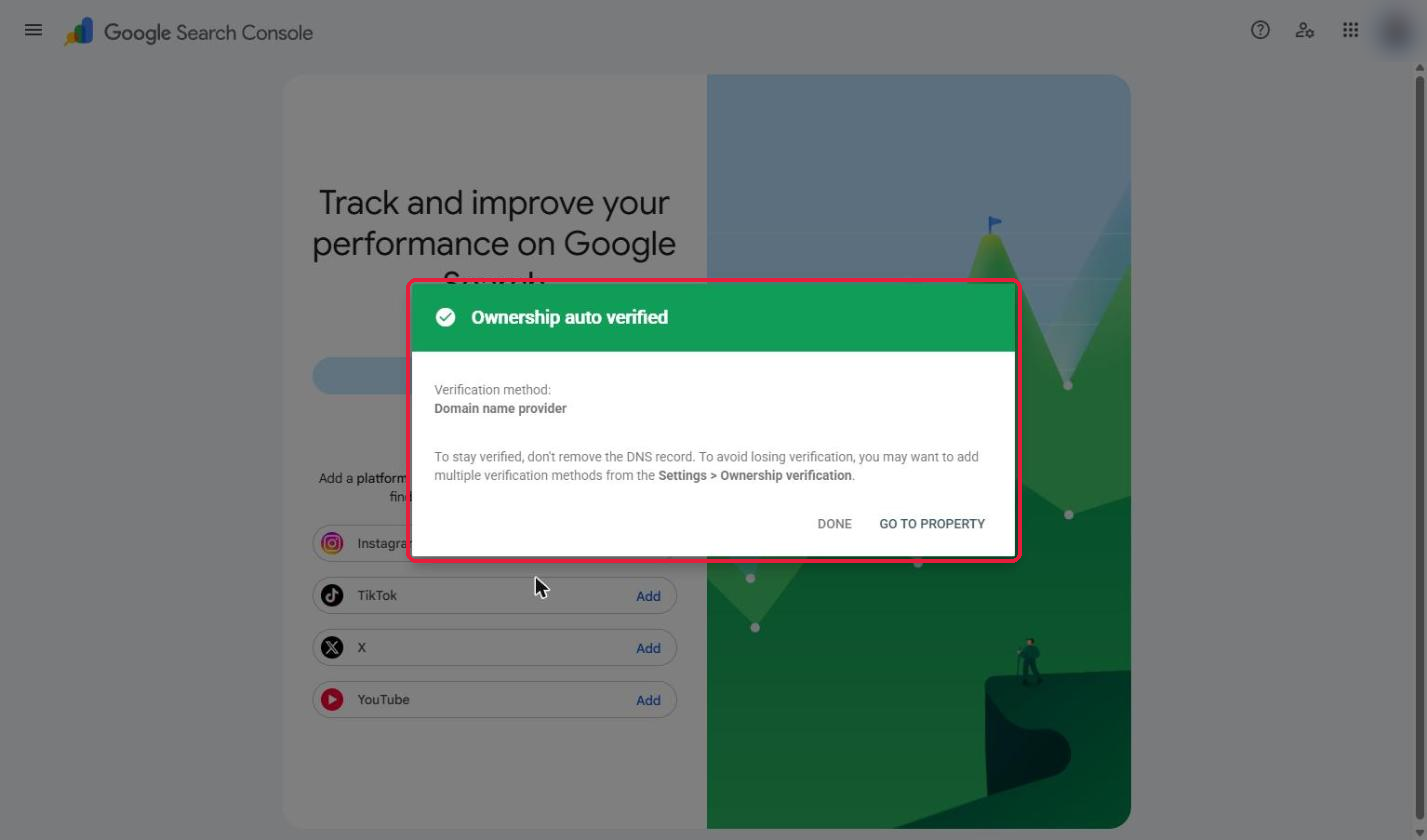Open the hamburger main menu
This screenshot has width=1427, height=840.
pos(33,30)
